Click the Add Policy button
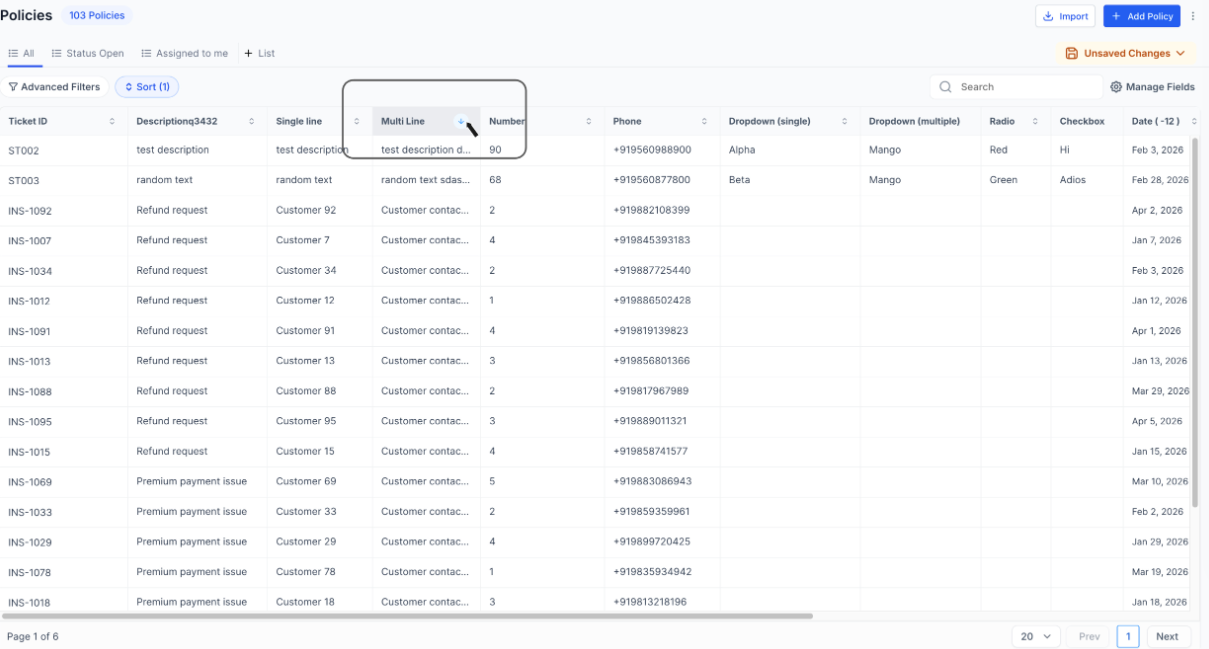Image resolution: width=1209 pixels, height=649 pixels. [x=1141, y=16]
